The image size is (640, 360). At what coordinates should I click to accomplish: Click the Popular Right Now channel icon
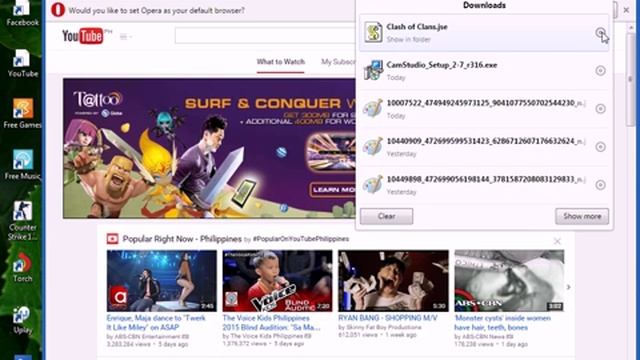click(x=112, y=239)
